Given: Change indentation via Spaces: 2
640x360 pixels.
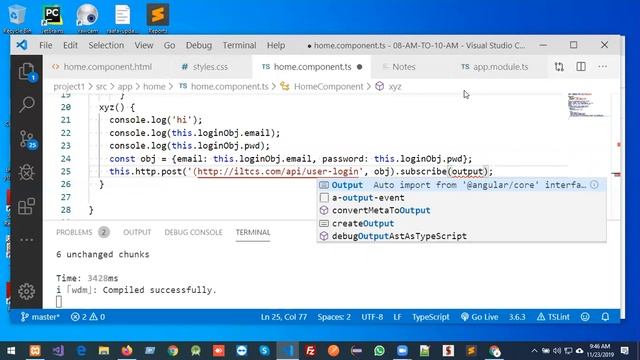Looking at the screenshot, I should pos(334,317).
